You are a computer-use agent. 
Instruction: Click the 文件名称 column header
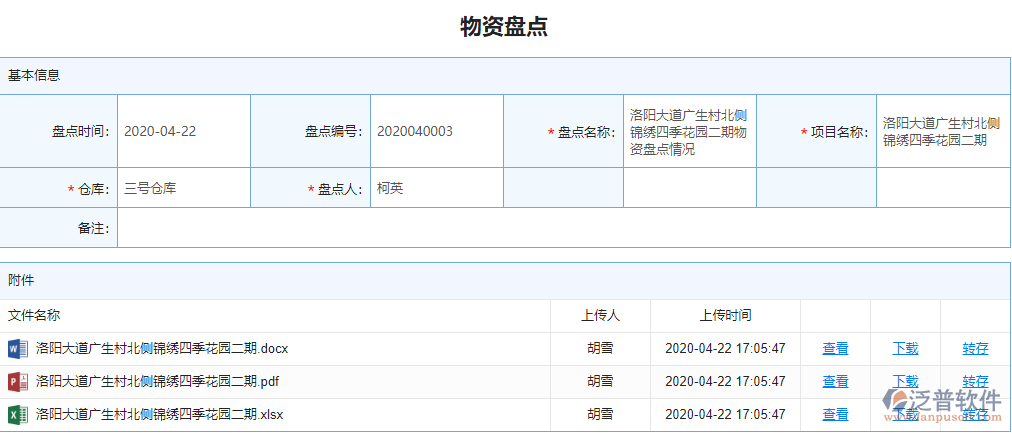click(34, 316)
